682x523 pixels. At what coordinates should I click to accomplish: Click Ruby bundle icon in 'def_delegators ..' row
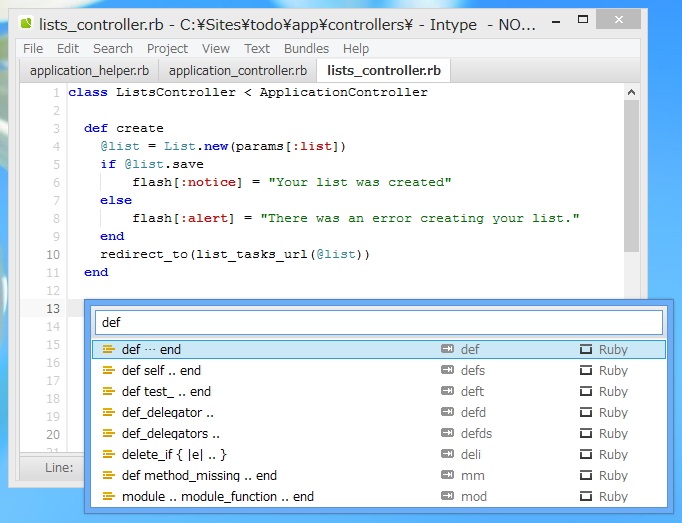pos(586,433)
